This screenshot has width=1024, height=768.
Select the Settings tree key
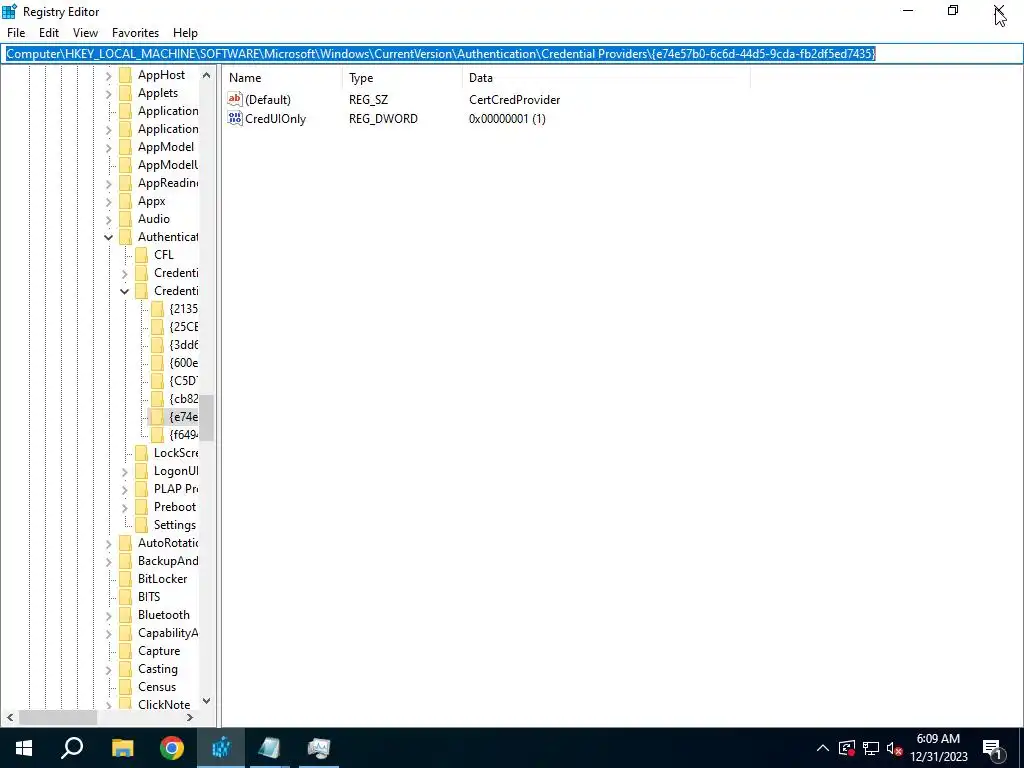174,525
